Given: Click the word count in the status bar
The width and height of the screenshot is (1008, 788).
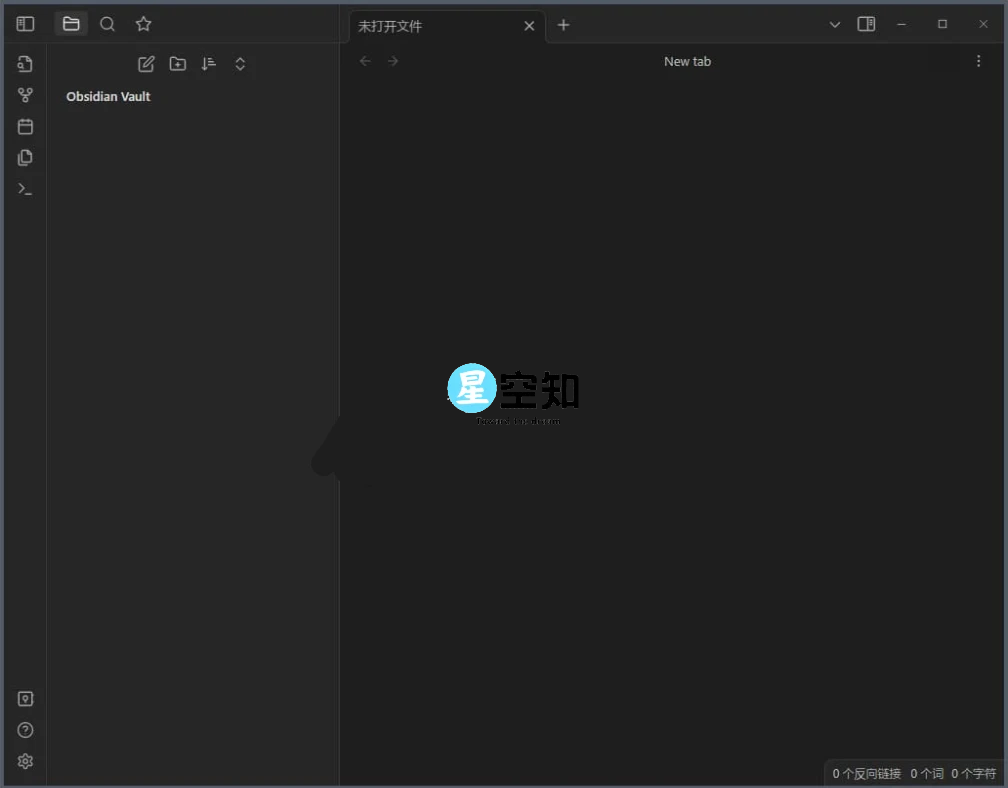Looking at the screenshot, I should pyautogui.click(x=925, y=773).
